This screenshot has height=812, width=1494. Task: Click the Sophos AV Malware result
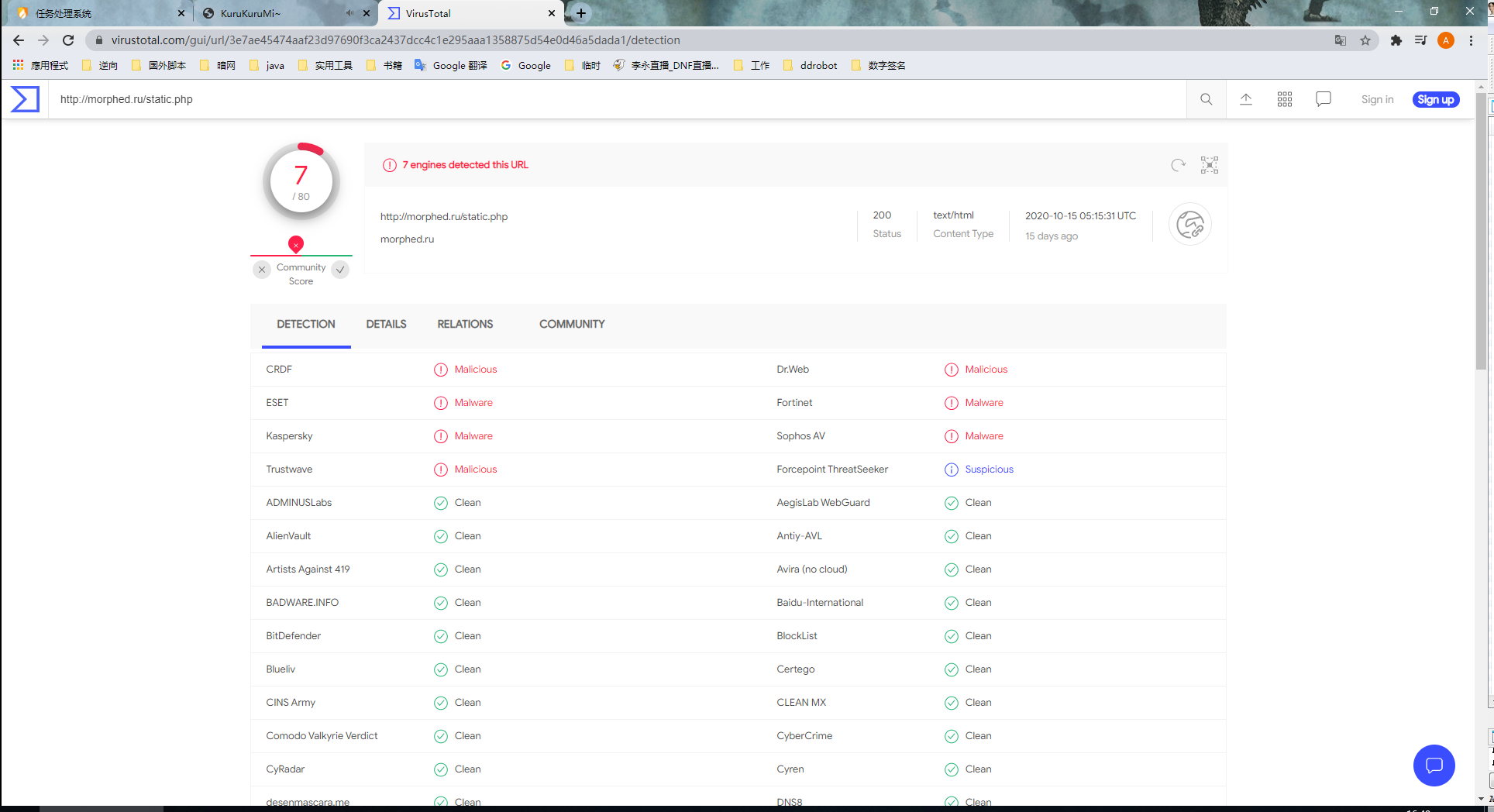click(984, 436)
